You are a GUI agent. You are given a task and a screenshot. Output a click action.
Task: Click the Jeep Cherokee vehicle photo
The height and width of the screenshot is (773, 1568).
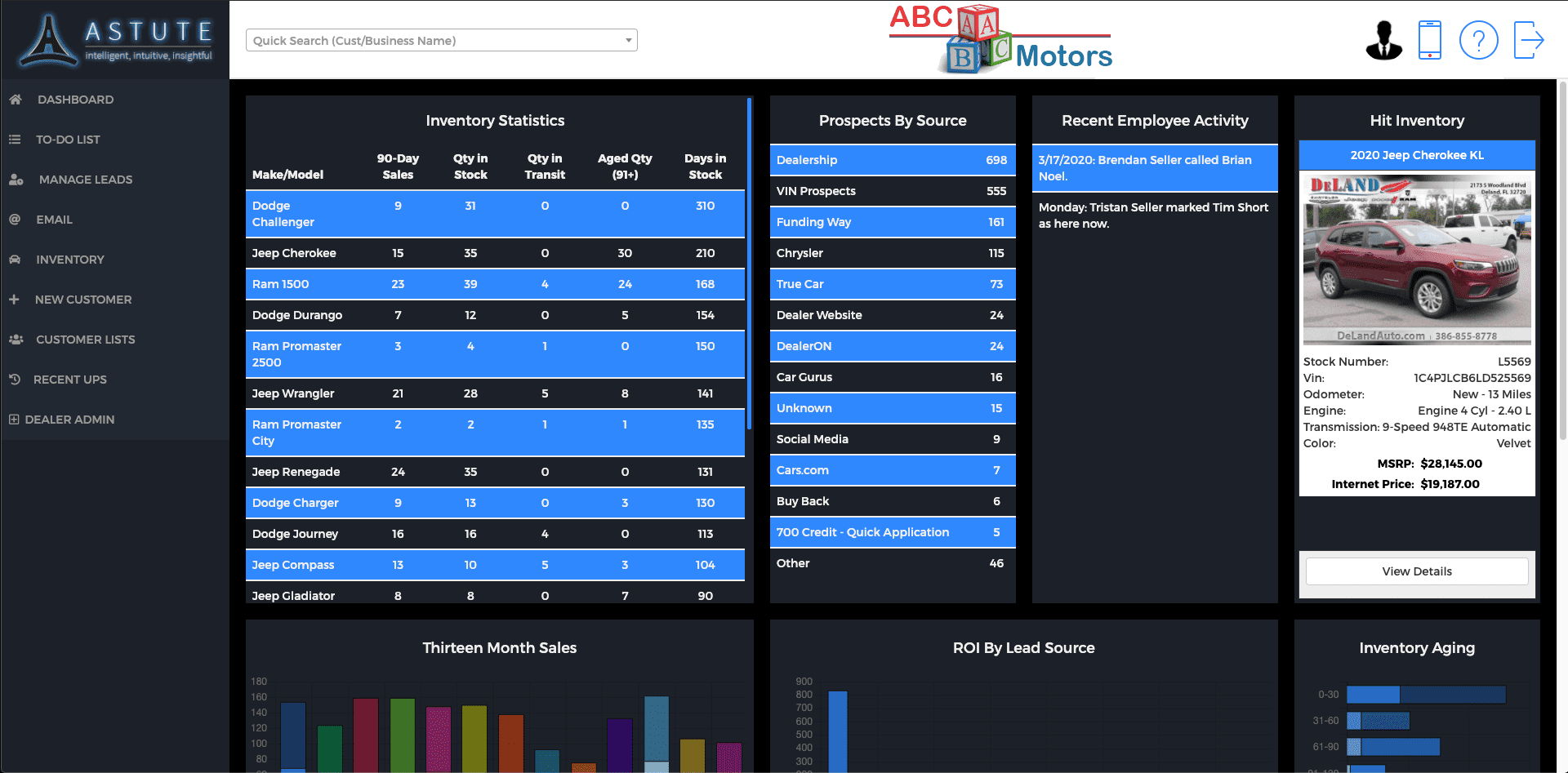(1417, 259)
